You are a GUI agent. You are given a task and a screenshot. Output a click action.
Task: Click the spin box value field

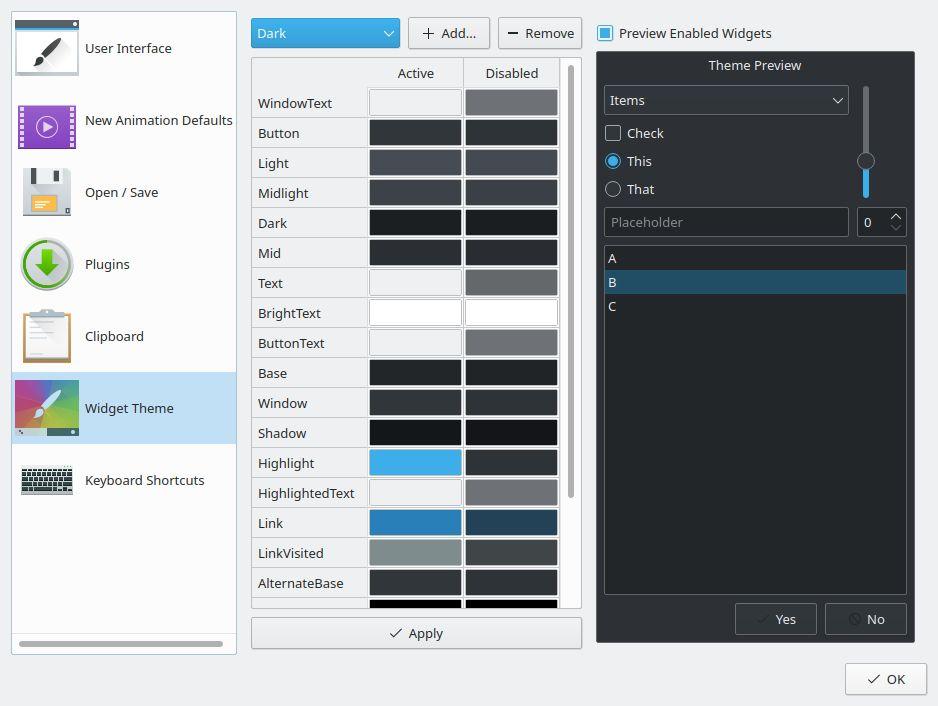pos(872,222)
